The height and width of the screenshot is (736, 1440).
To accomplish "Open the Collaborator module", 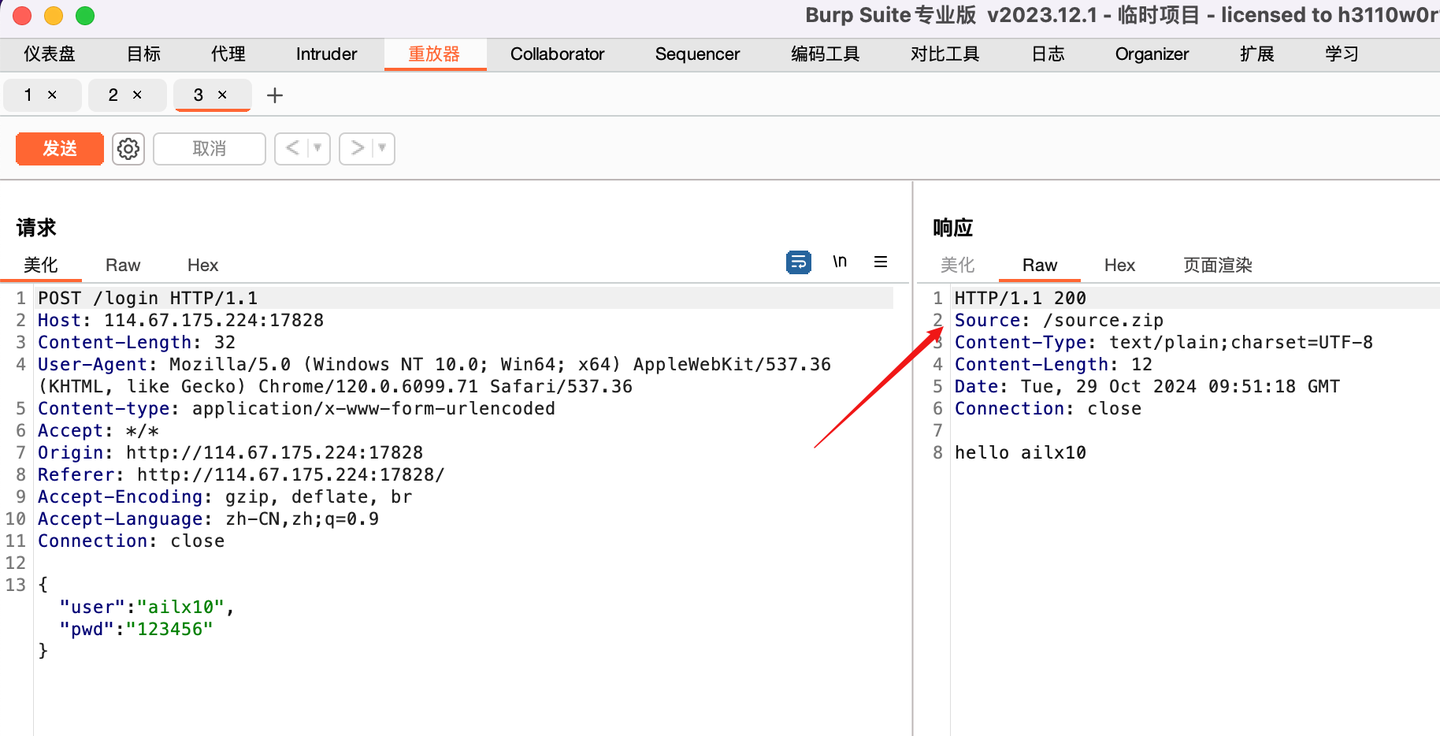I will coord(557,54).
